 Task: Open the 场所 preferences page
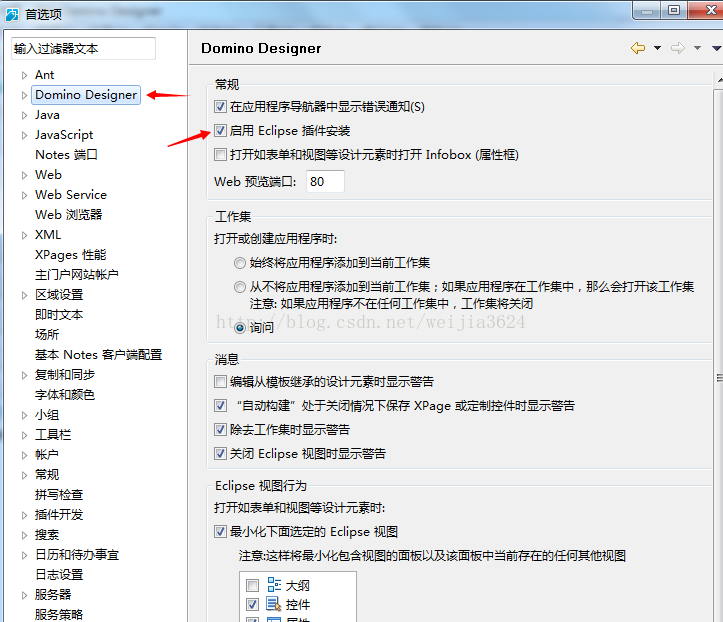tap(47, 335)
